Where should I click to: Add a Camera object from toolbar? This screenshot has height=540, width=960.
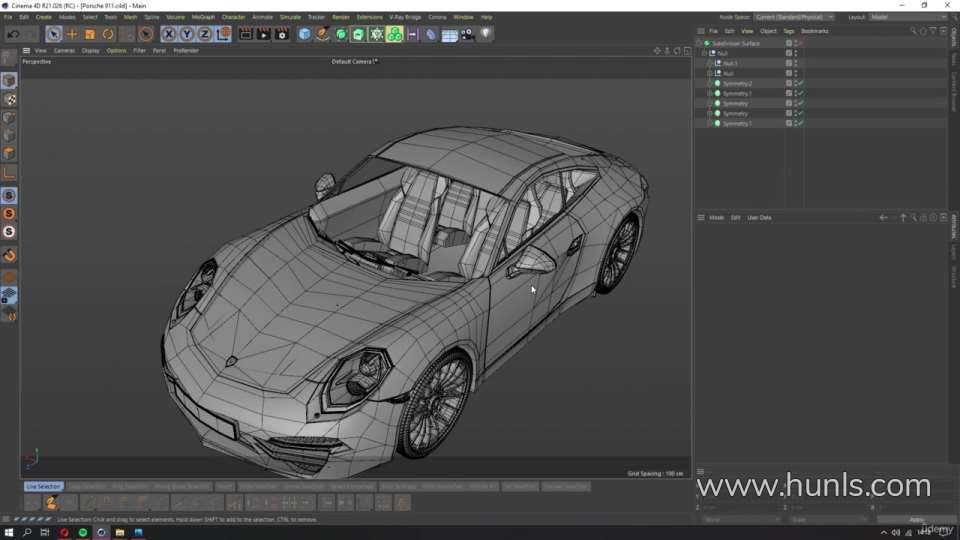[467, 34]
